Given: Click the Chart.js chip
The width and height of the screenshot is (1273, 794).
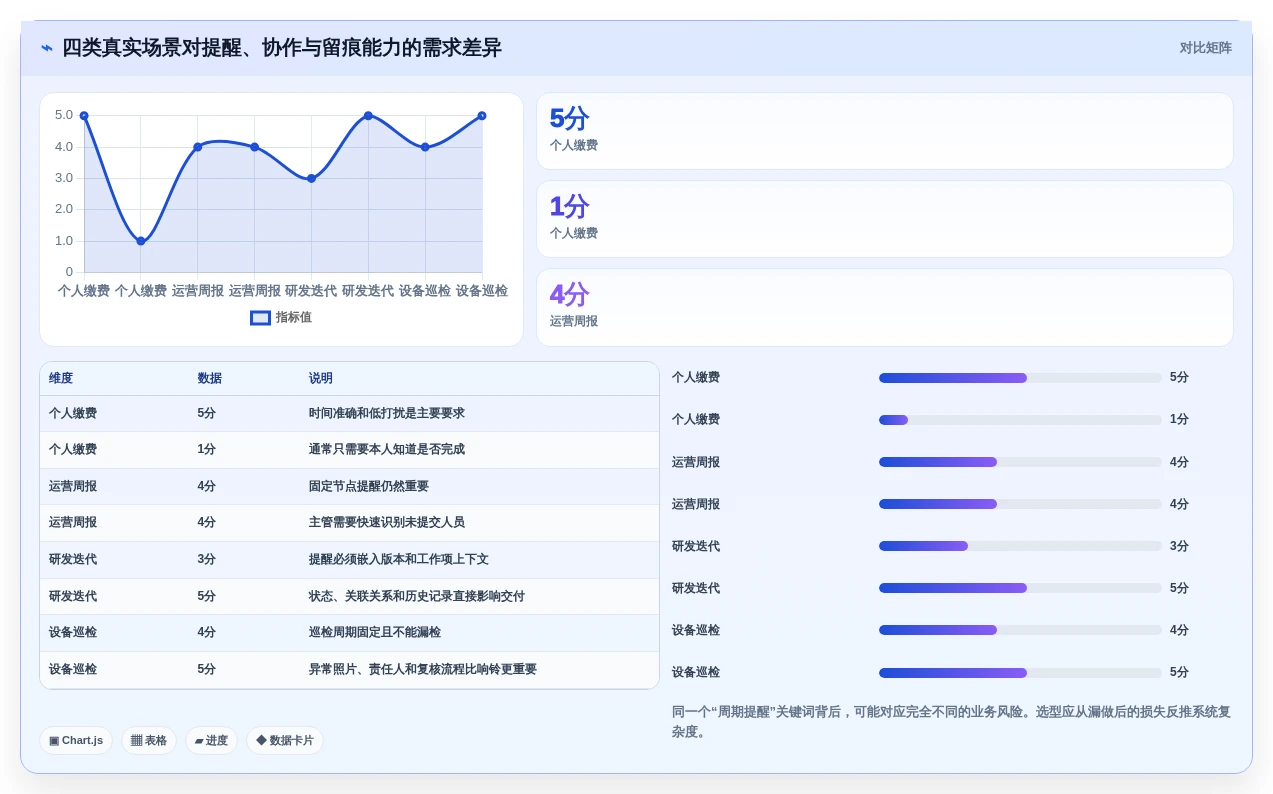Looking at the screenshot, I should (76, 740).
